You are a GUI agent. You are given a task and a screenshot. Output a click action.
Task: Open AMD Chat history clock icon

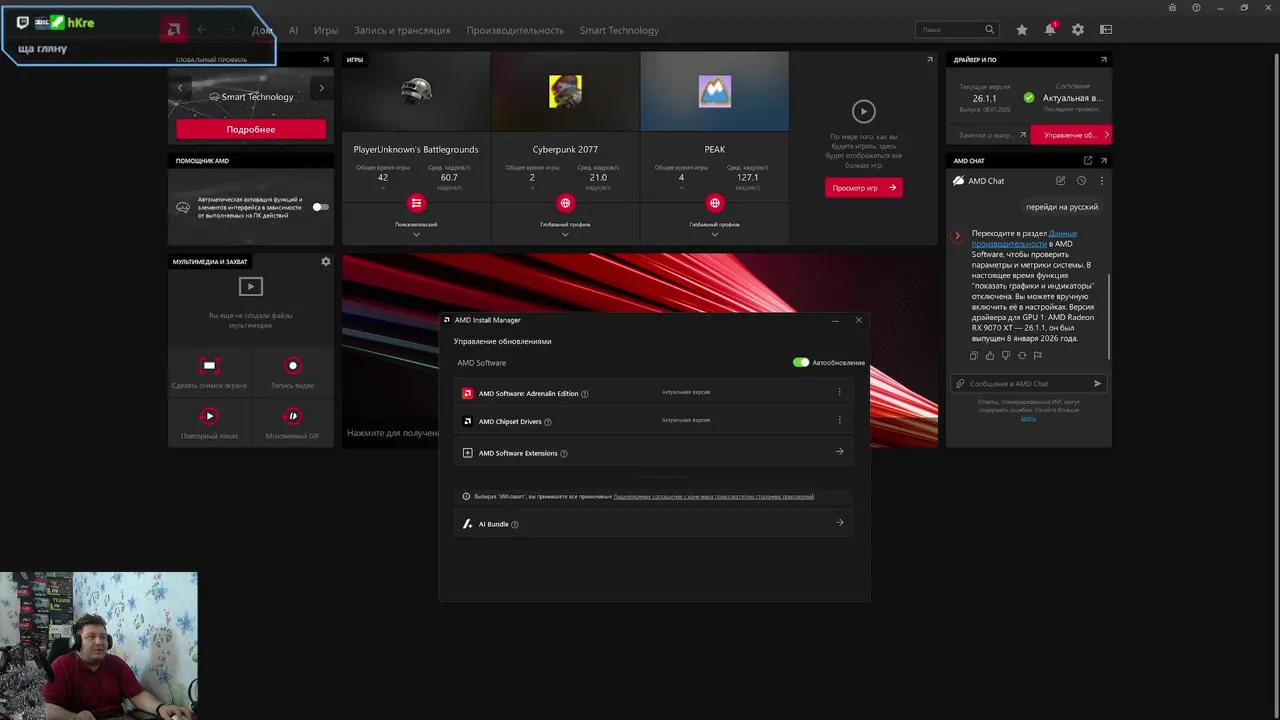[1081, 181]
